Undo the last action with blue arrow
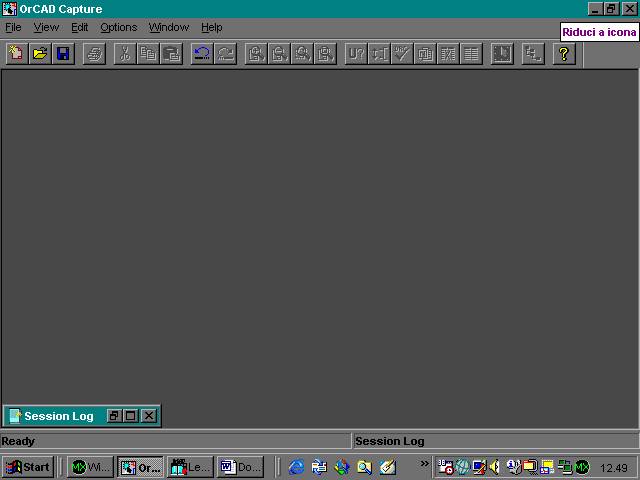 (x=202, y=53)
